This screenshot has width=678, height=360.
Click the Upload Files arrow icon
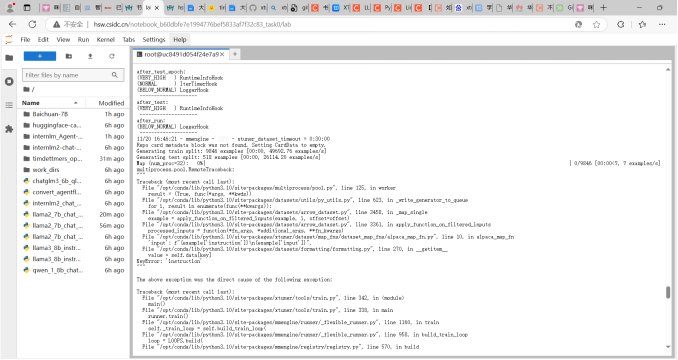pyautogui.click(x=90, y=56)
